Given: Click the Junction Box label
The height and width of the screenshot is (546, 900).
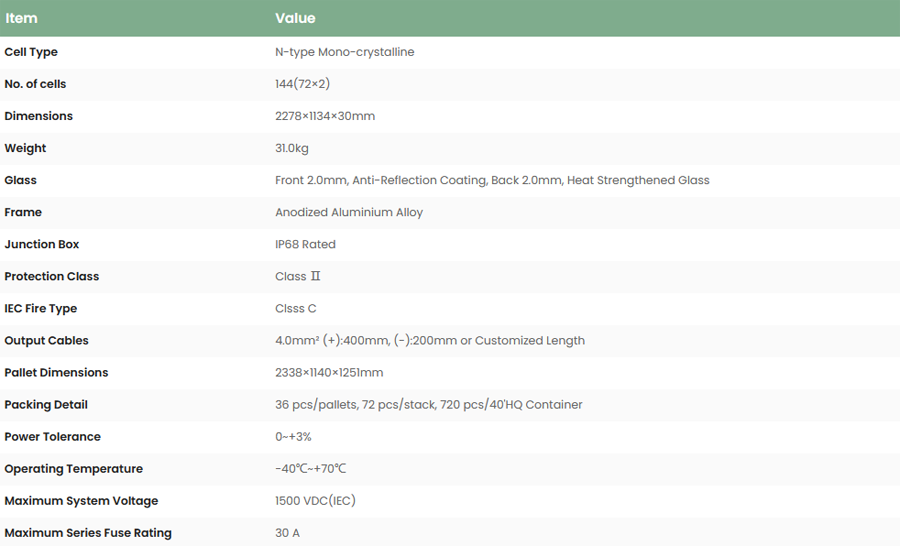Looking at the screenshot, I should click(x=42, y=244).
